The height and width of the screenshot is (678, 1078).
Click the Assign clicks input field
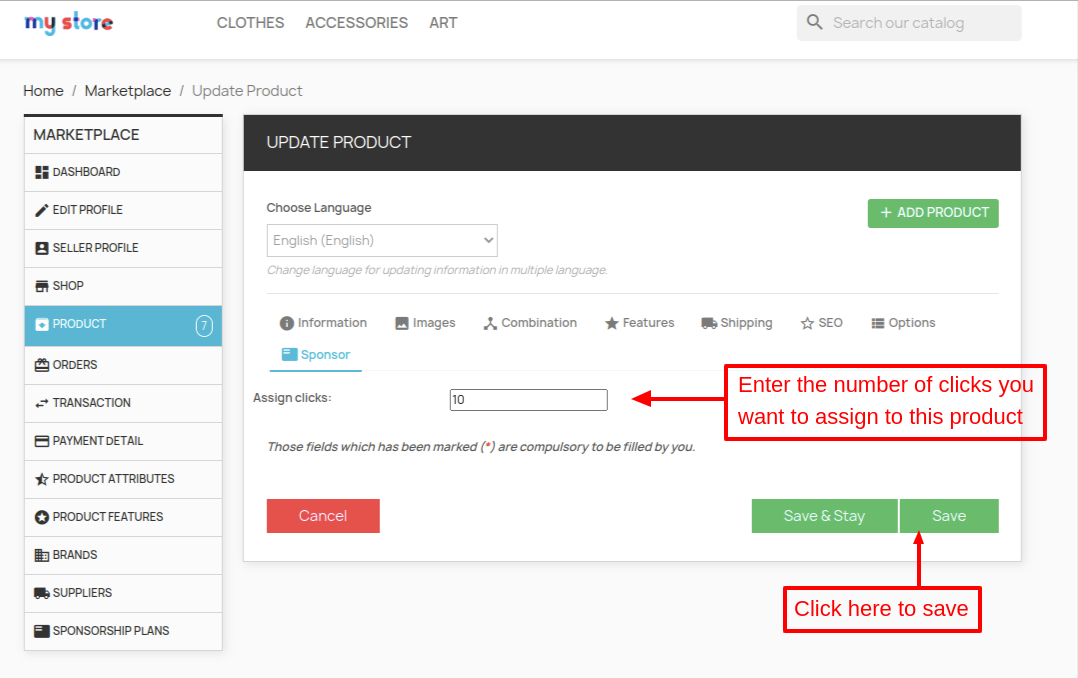point(528,400)
